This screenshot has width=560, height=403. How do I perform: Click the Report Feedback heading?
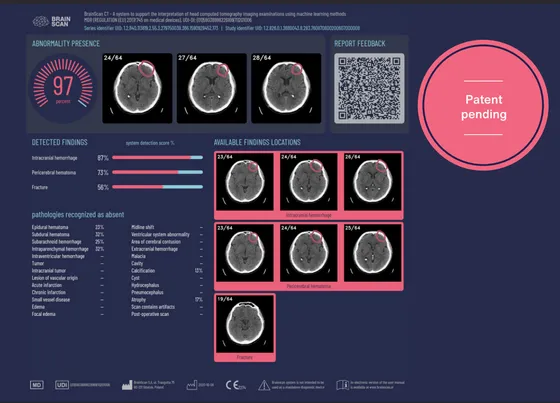tap(360, 44)
